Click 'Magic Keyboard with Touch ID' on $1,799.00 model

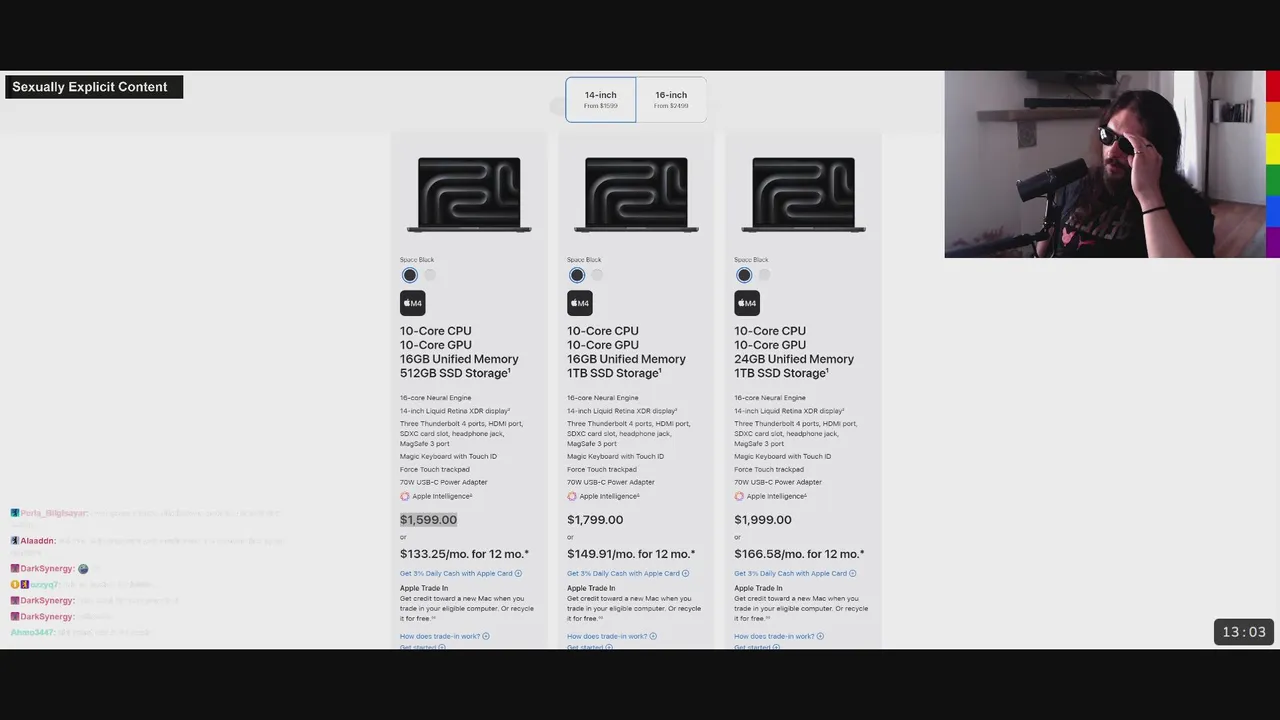[x=615, y=456]
